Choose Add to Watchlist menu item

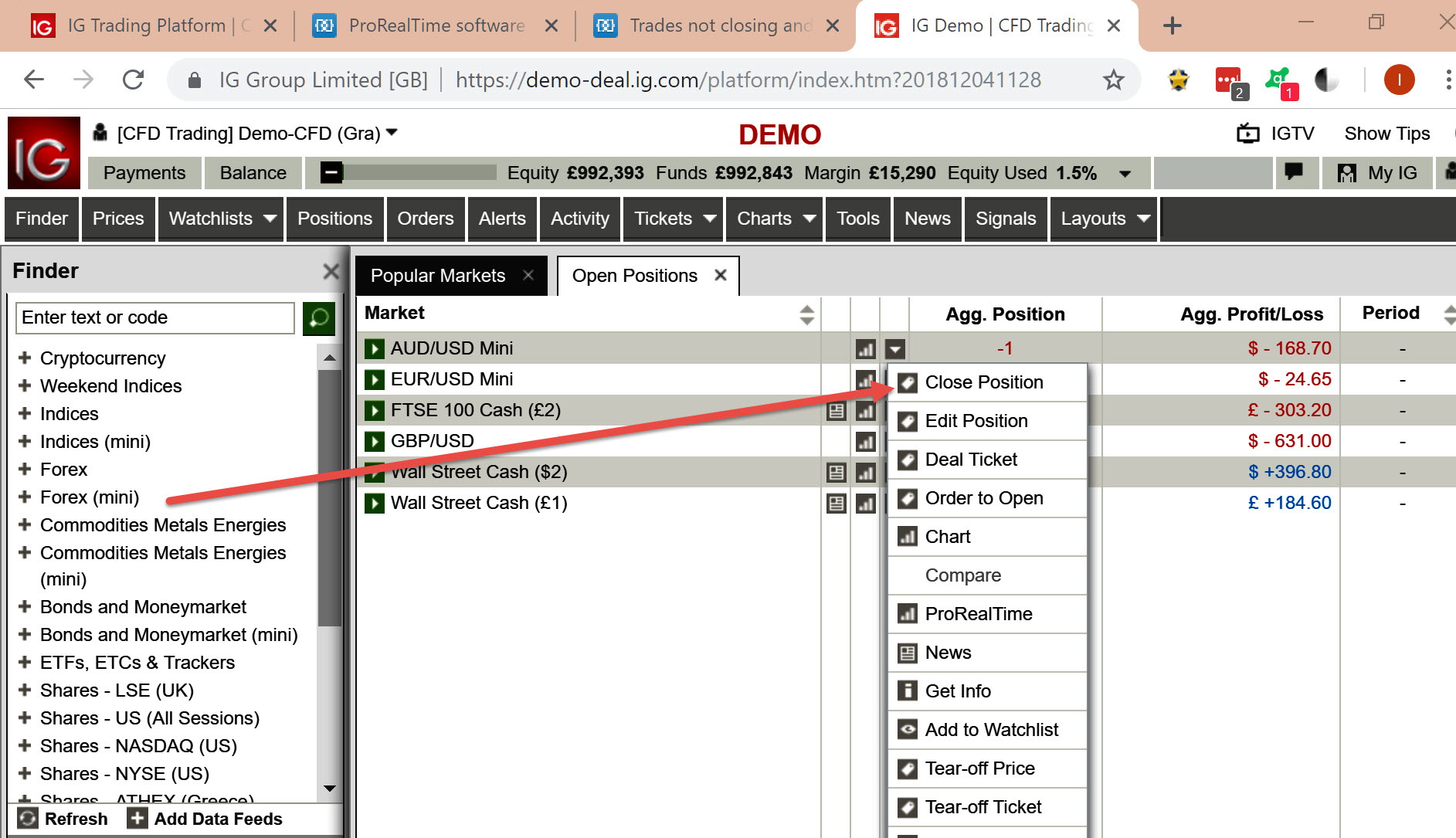[x=988, y=730]
